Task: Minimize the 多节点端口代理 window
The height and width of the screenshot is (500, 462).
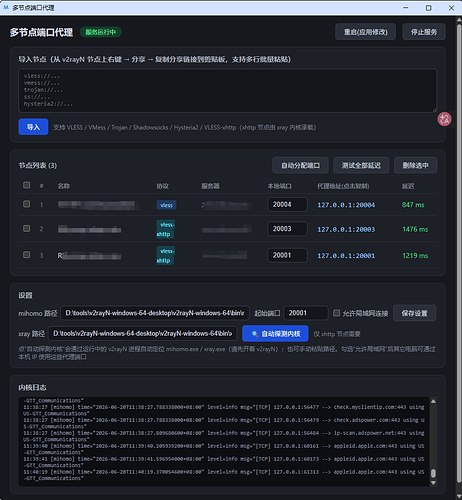Action: click(x=406, y=8)
